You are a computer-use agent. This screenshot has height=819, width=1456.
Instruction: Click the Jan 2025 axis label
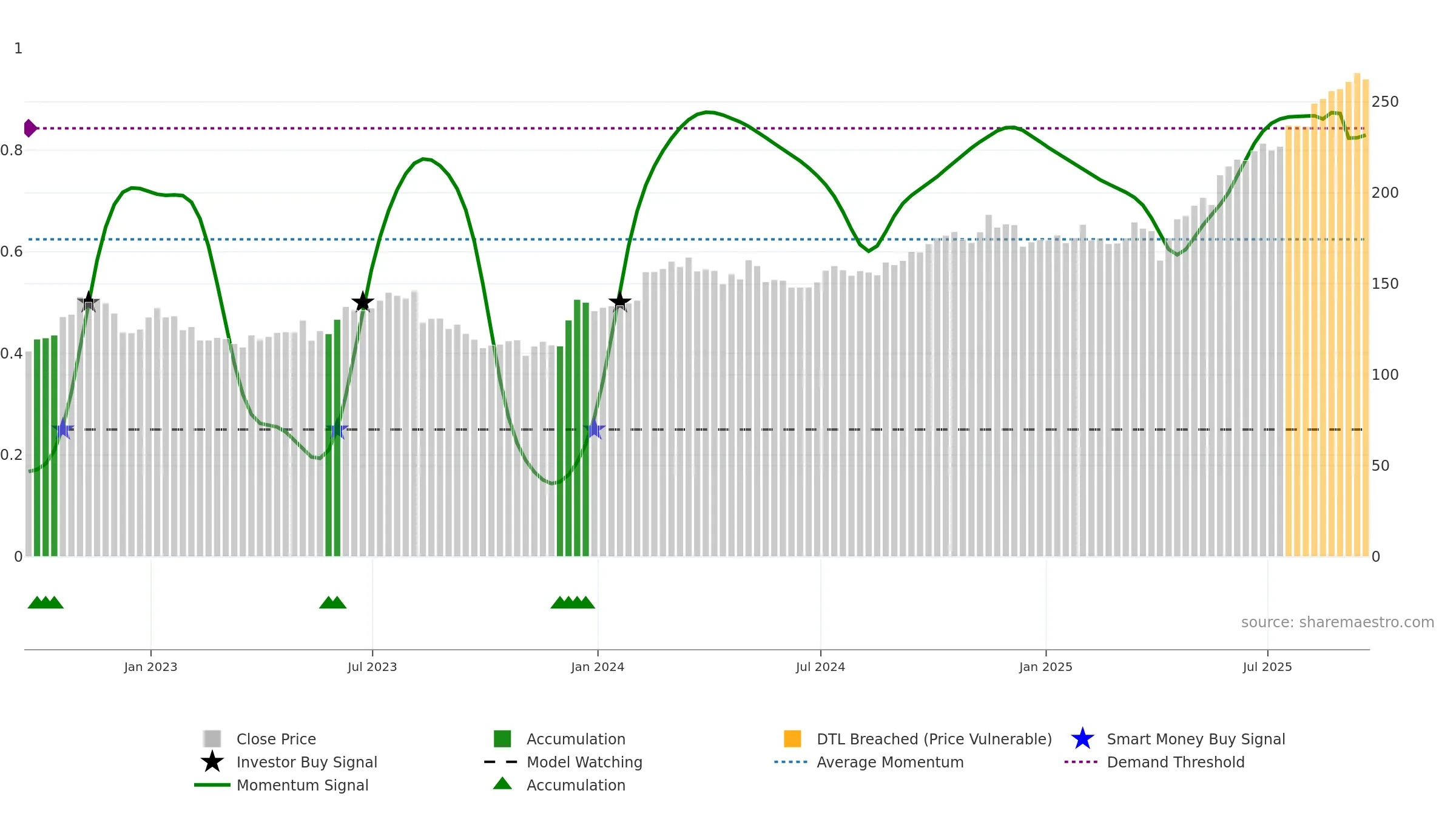coord(1046,667)
